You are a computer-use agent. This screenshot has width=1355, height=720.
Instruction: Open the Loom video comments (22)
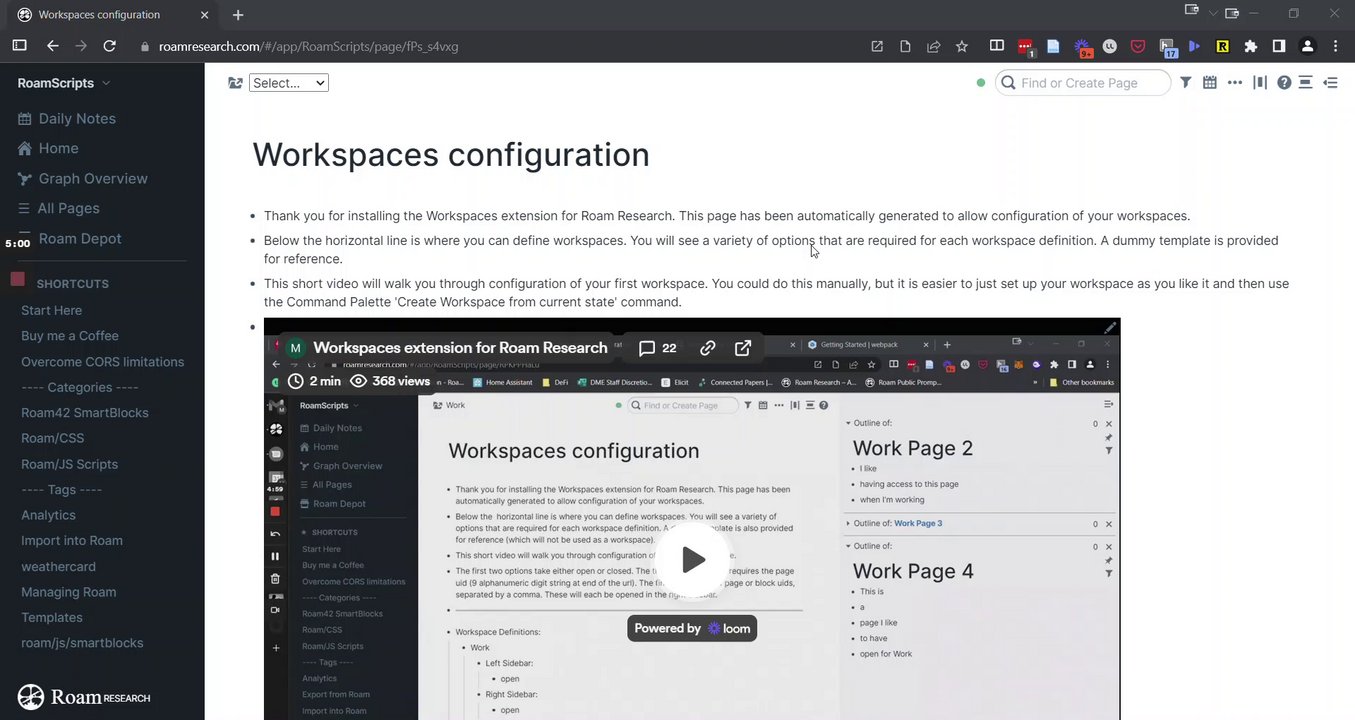657,348
